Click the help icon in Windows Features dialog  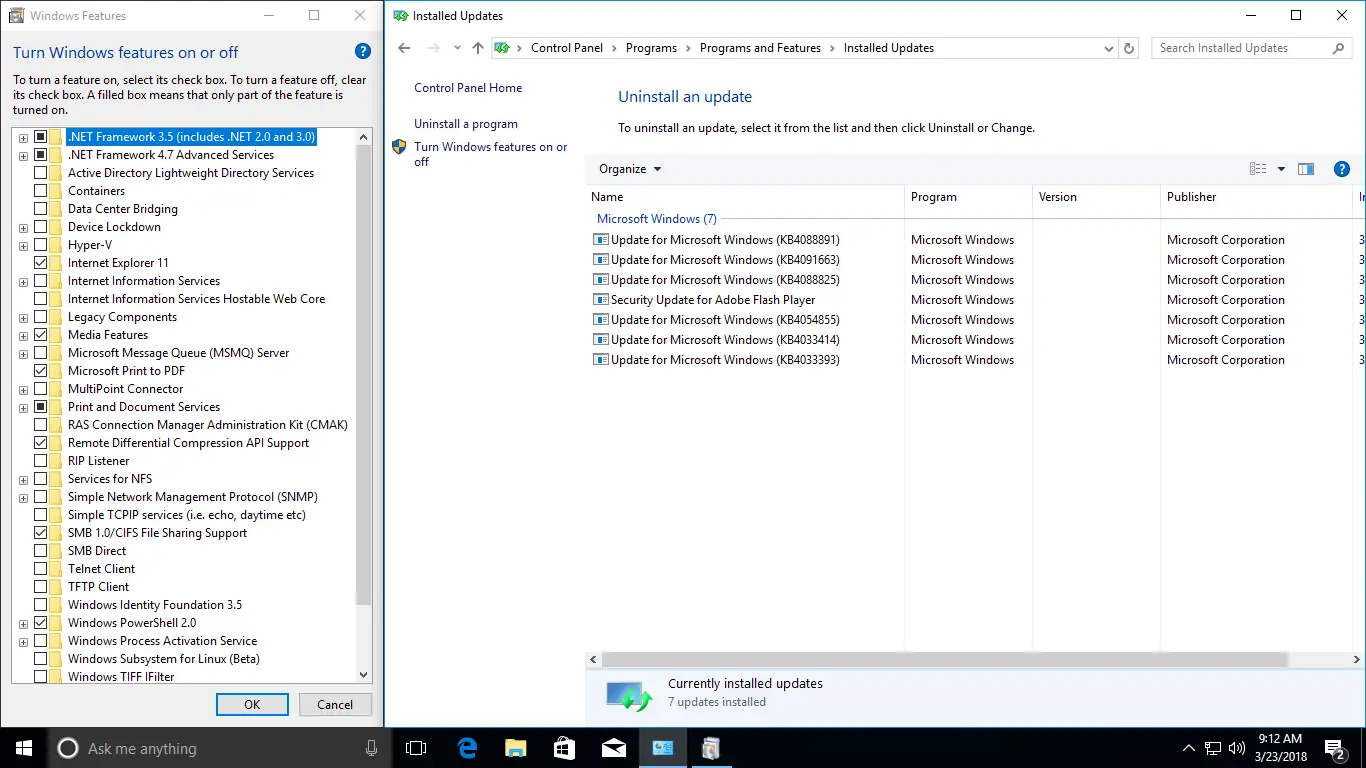[x=363, y=52]
